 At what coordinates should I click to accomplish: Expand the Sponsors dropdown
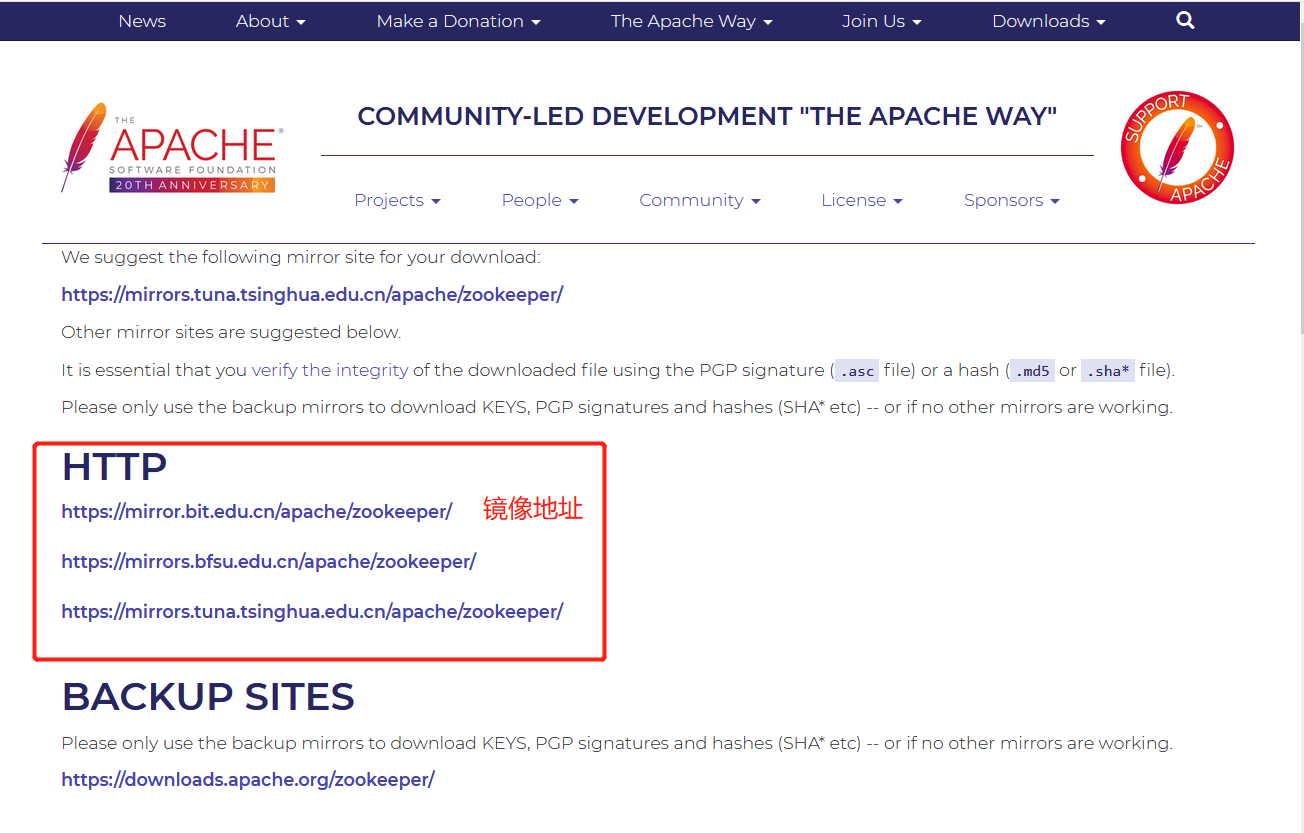[x=1012, y=200]
